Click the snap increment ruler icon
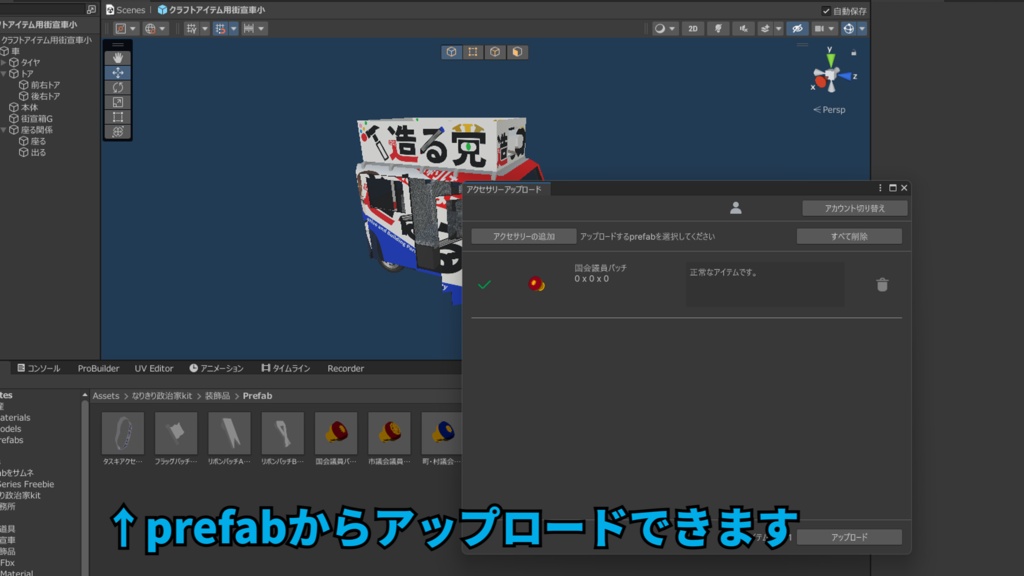The width and height of the screenshot is (1024, 576). point(249,29)
